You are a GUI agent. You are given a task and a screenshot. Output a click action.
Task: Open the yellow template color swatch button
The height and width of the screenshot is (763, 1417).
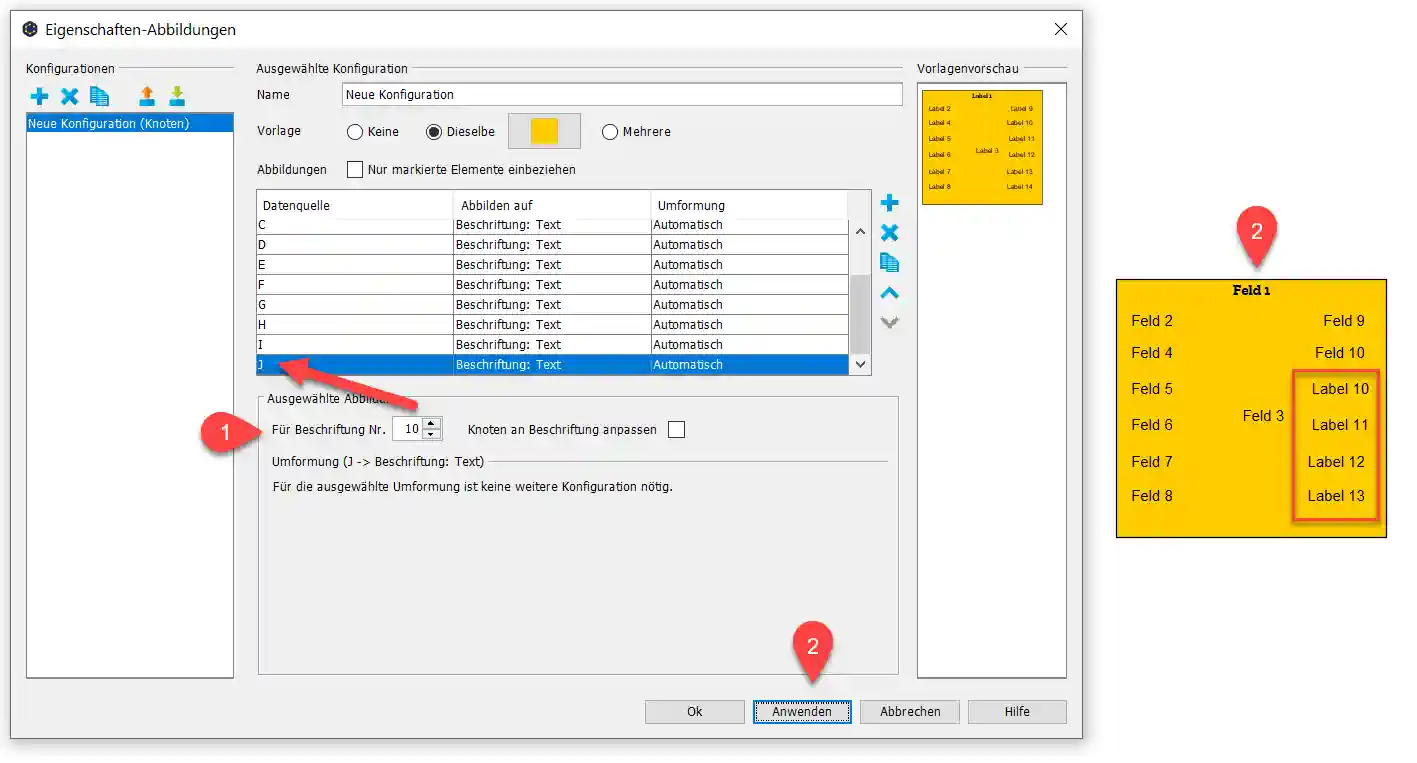click(x=544, y=131)
